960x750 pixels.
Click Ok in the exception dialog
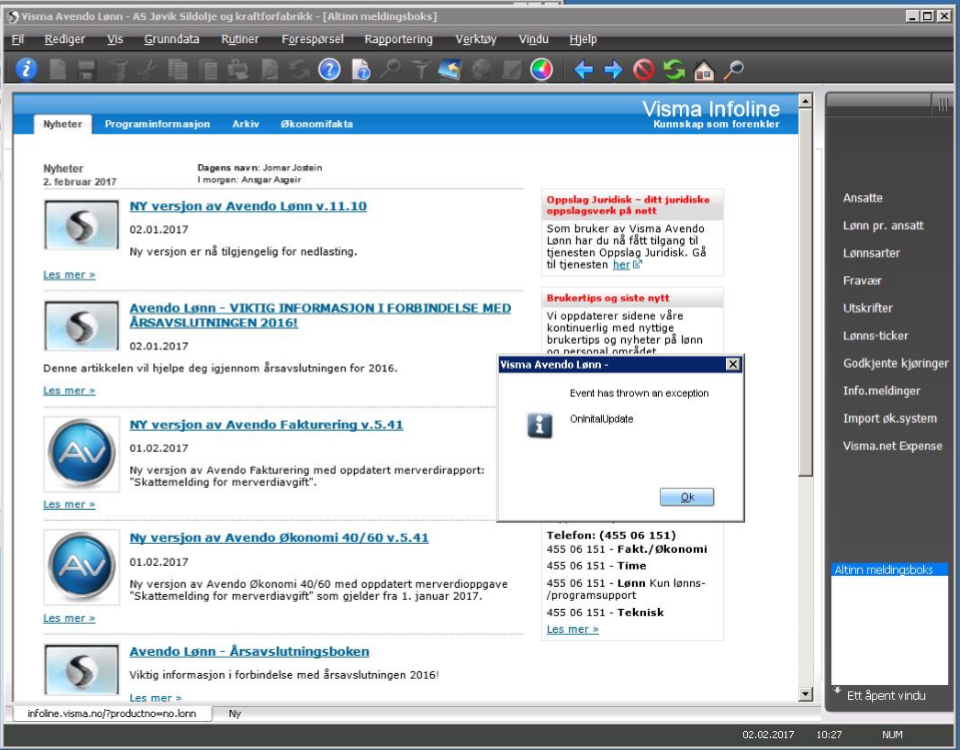point(687,497)
